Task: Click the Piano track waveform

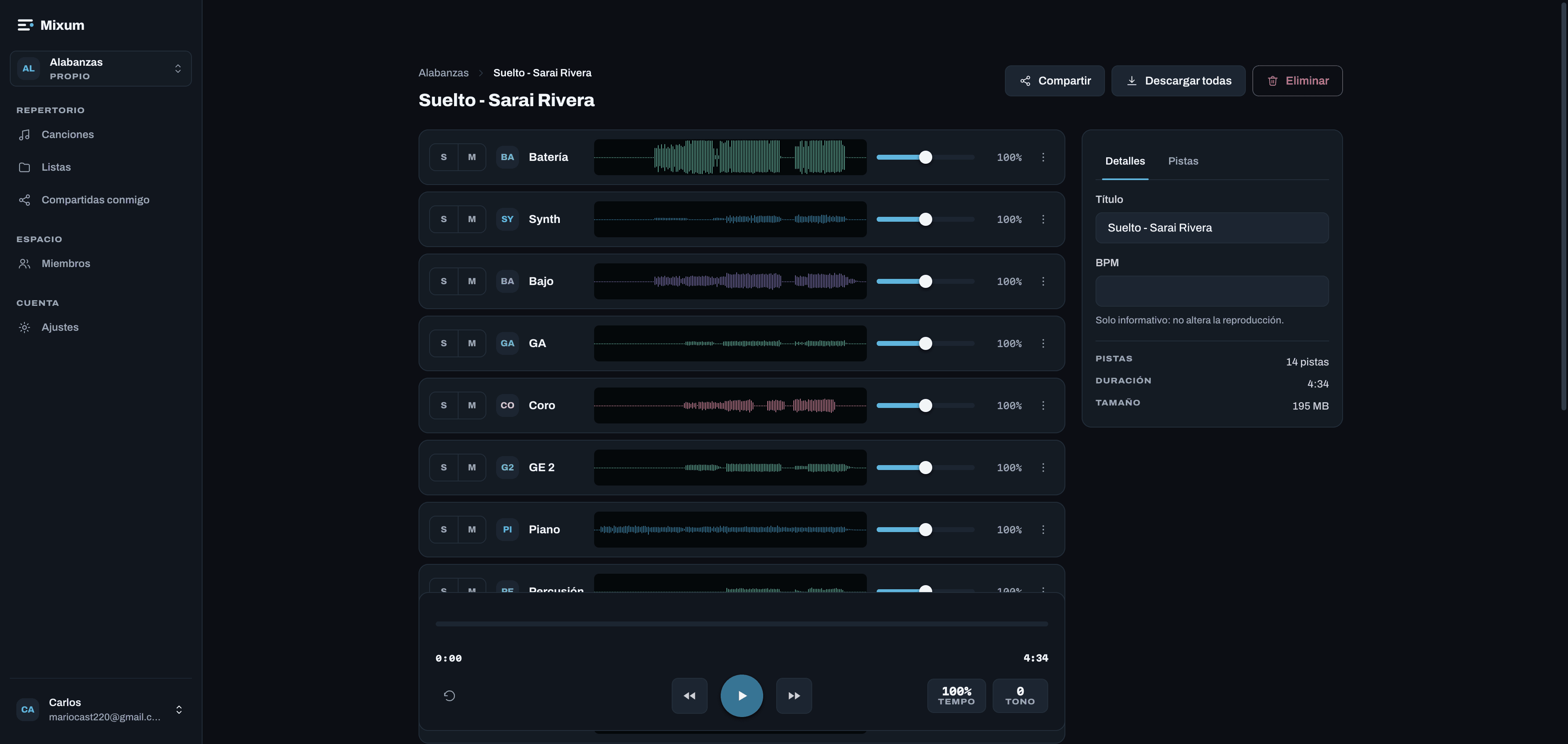Action: point(730,530)
